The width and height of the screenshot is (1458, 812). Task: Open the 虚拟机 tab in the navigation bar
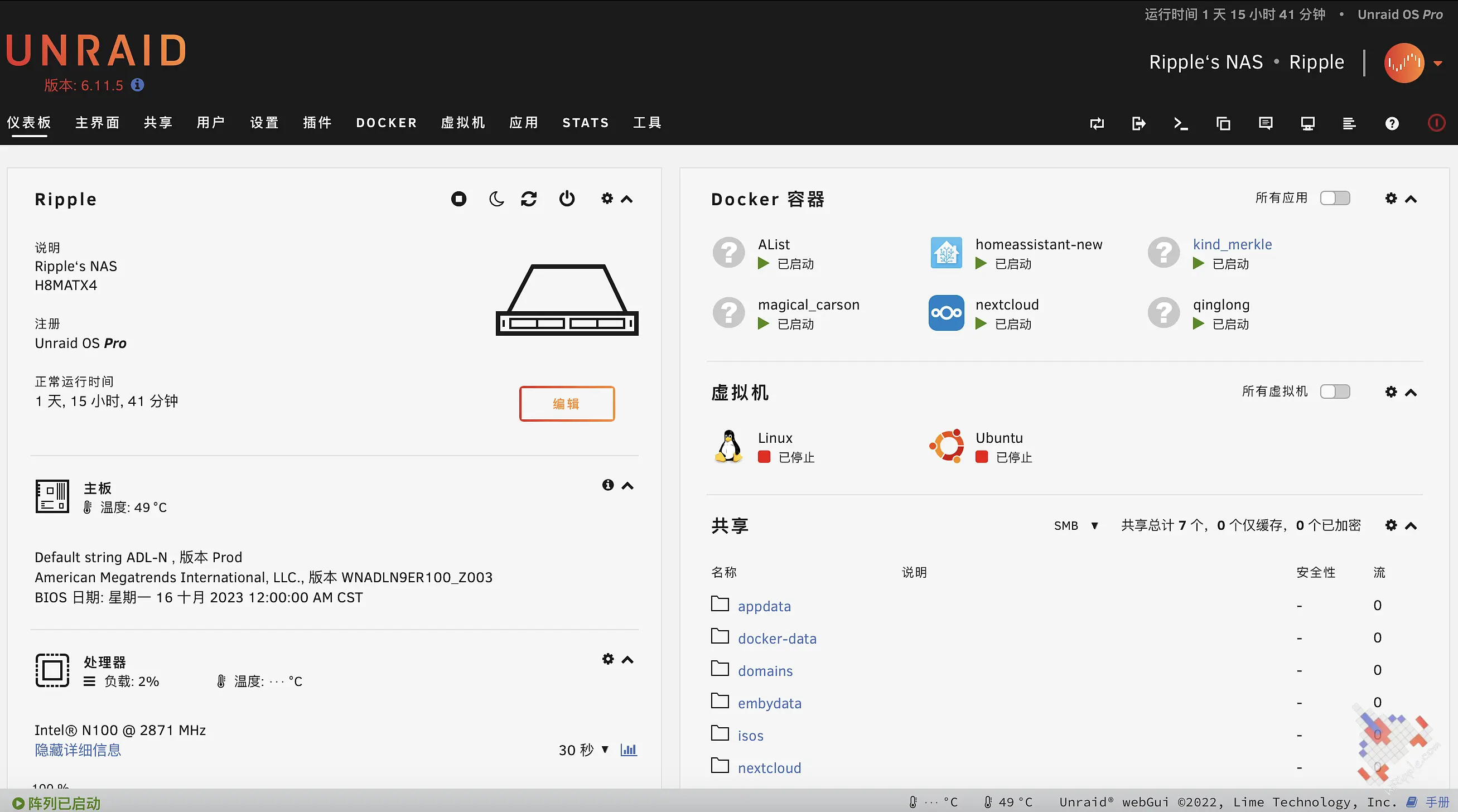tap(463, 123)
